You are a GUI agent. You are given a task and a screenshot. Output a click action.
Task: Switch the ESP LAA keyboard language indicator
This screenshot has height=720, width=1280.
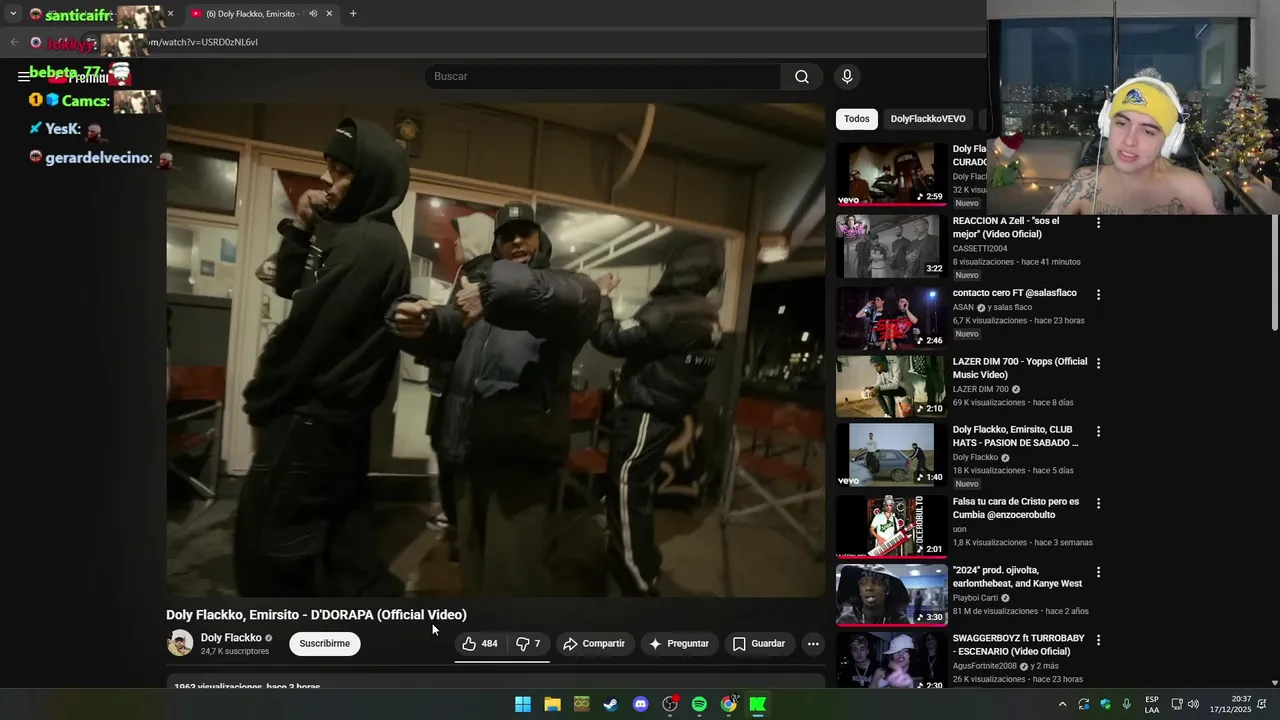point(1152,705)
